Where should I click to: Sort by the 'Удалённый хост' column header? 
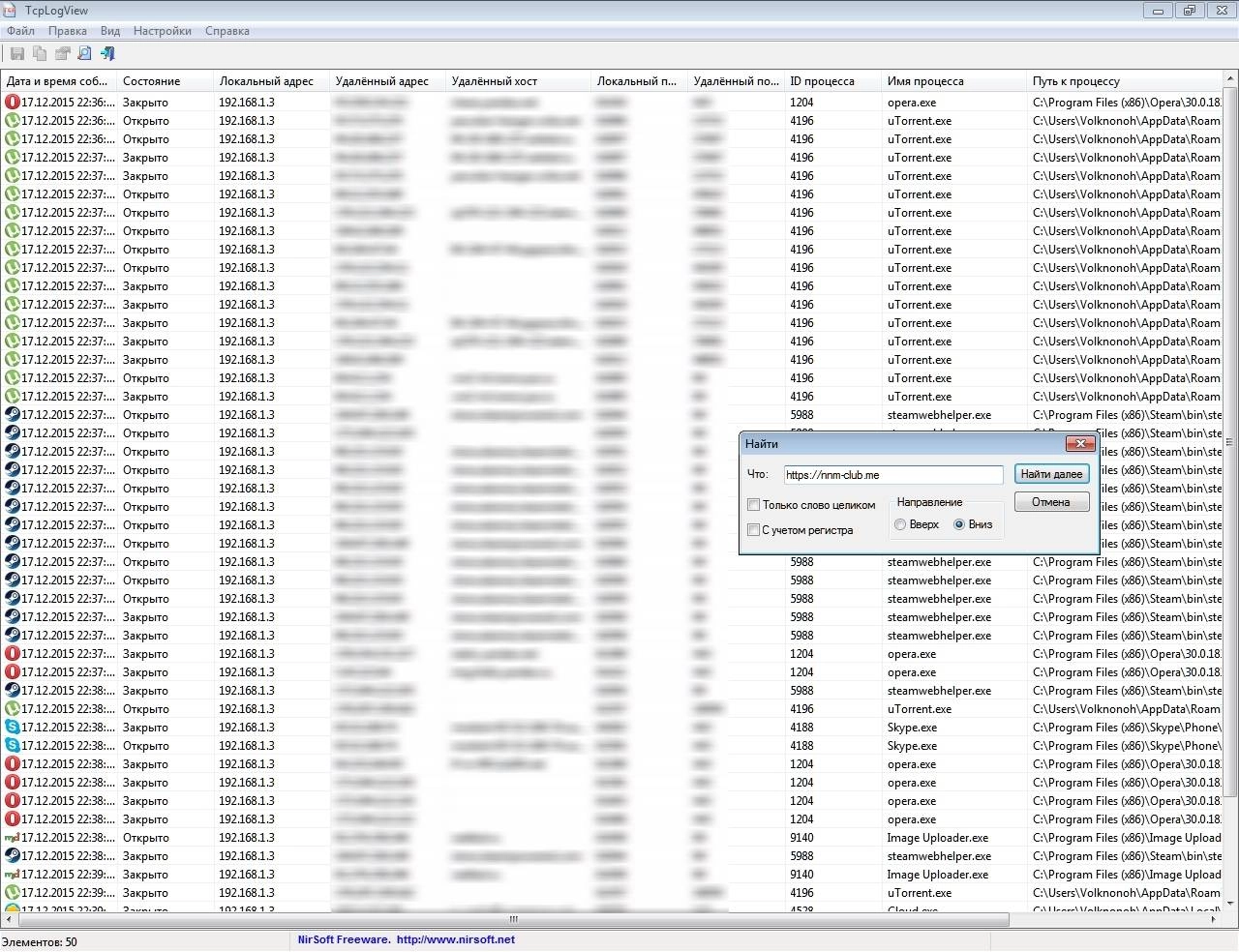tap(518, 81)
